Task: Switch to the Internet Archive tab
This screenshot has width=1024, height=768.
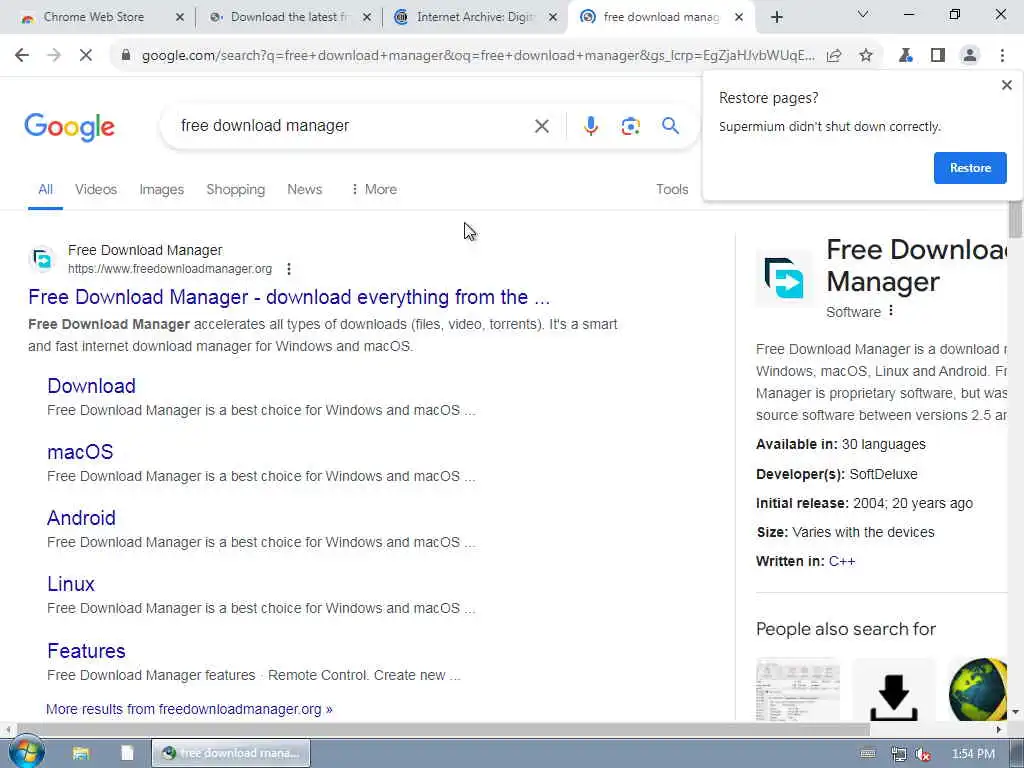Action: 475,17
